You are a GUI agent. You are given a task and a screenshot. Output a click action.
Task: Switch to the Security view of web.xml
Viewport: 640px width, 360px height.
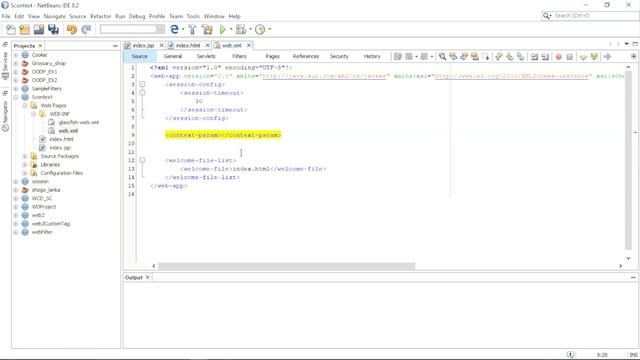pos(339,56)
